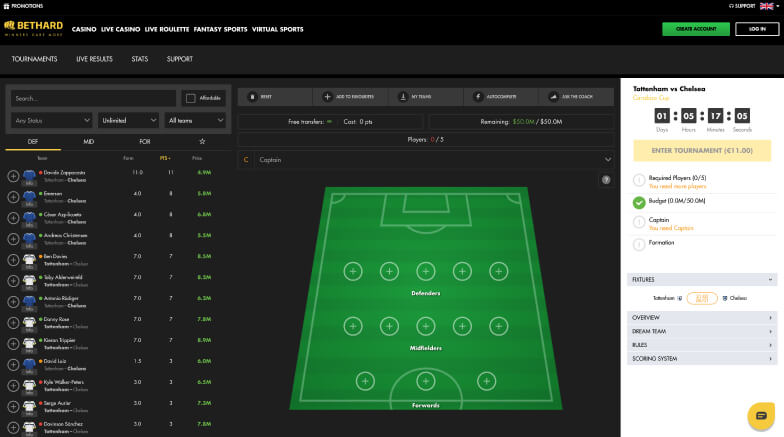Open Tournaments in the sub navigation
The width and height of the screenshot is (784, 437).
click(34, 59)
